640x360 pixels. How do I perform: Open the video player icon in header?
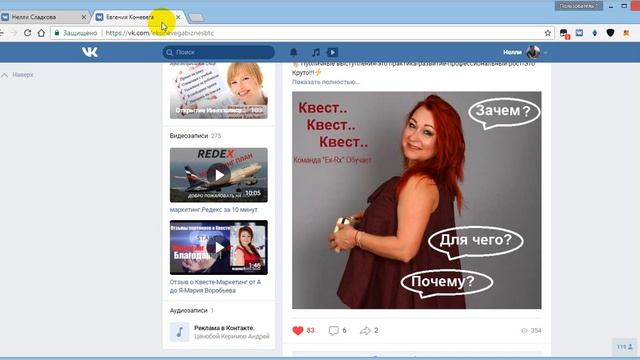333,52
